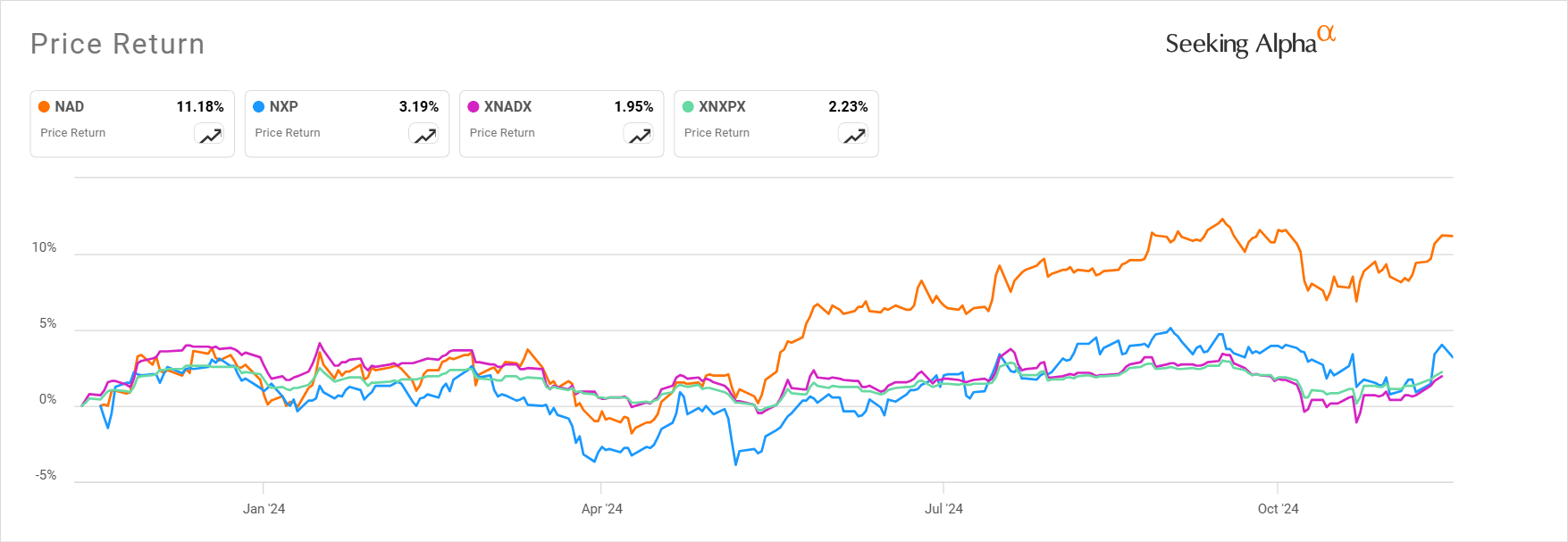The width and height of the screenshot is (1568, 542).
Task: Select the NAD ticker symbol
Action: [70, 106]
